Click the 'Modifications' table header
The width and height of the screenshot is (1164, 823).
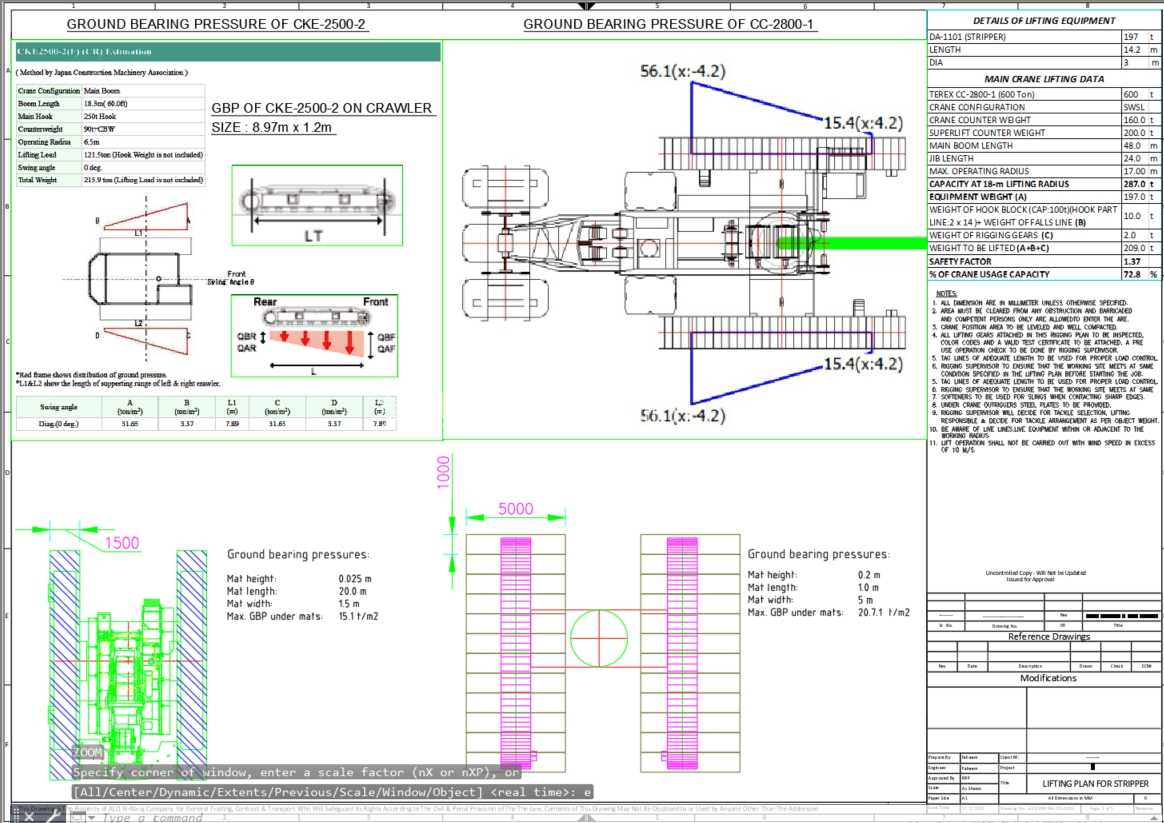(1048, 678)
